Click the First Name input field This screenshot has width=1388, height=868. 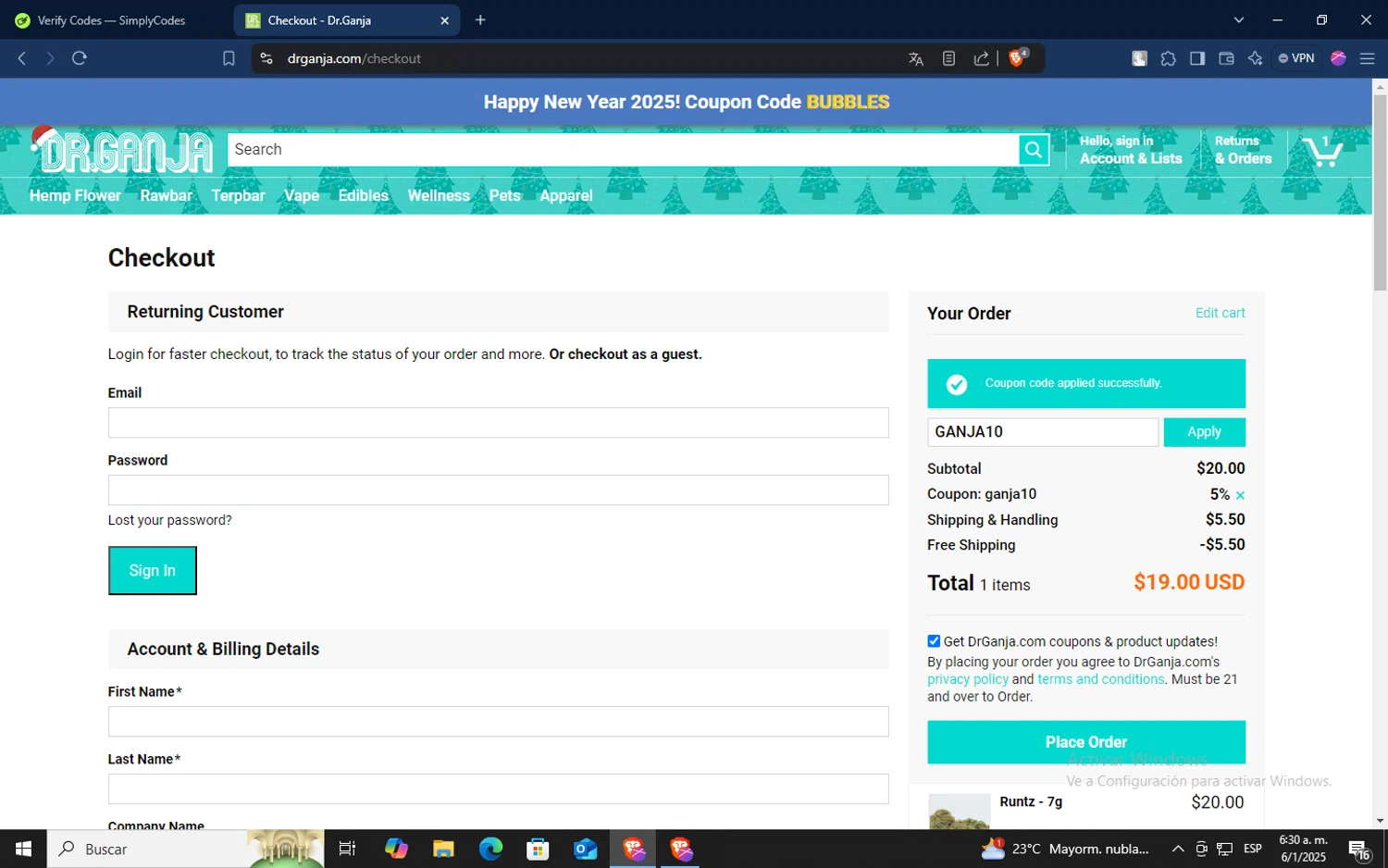[498, 722]
